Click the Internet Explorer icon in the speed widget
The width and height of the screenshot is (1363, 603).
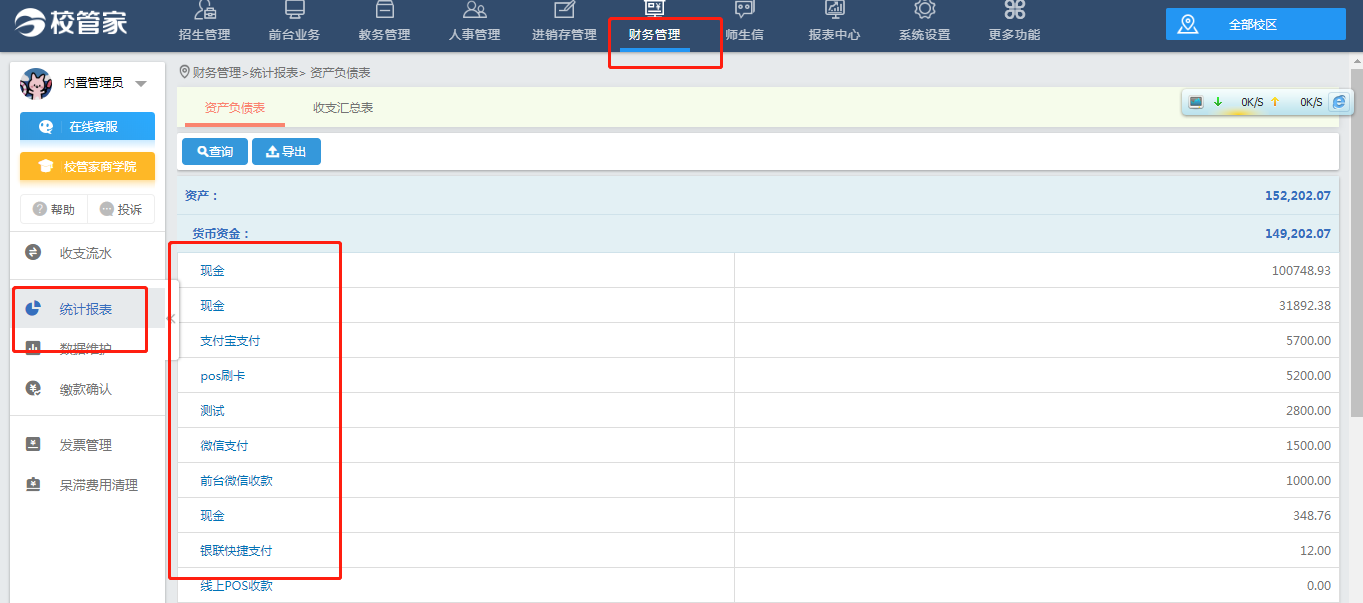pyautogui.click(x=1339, y=101)
